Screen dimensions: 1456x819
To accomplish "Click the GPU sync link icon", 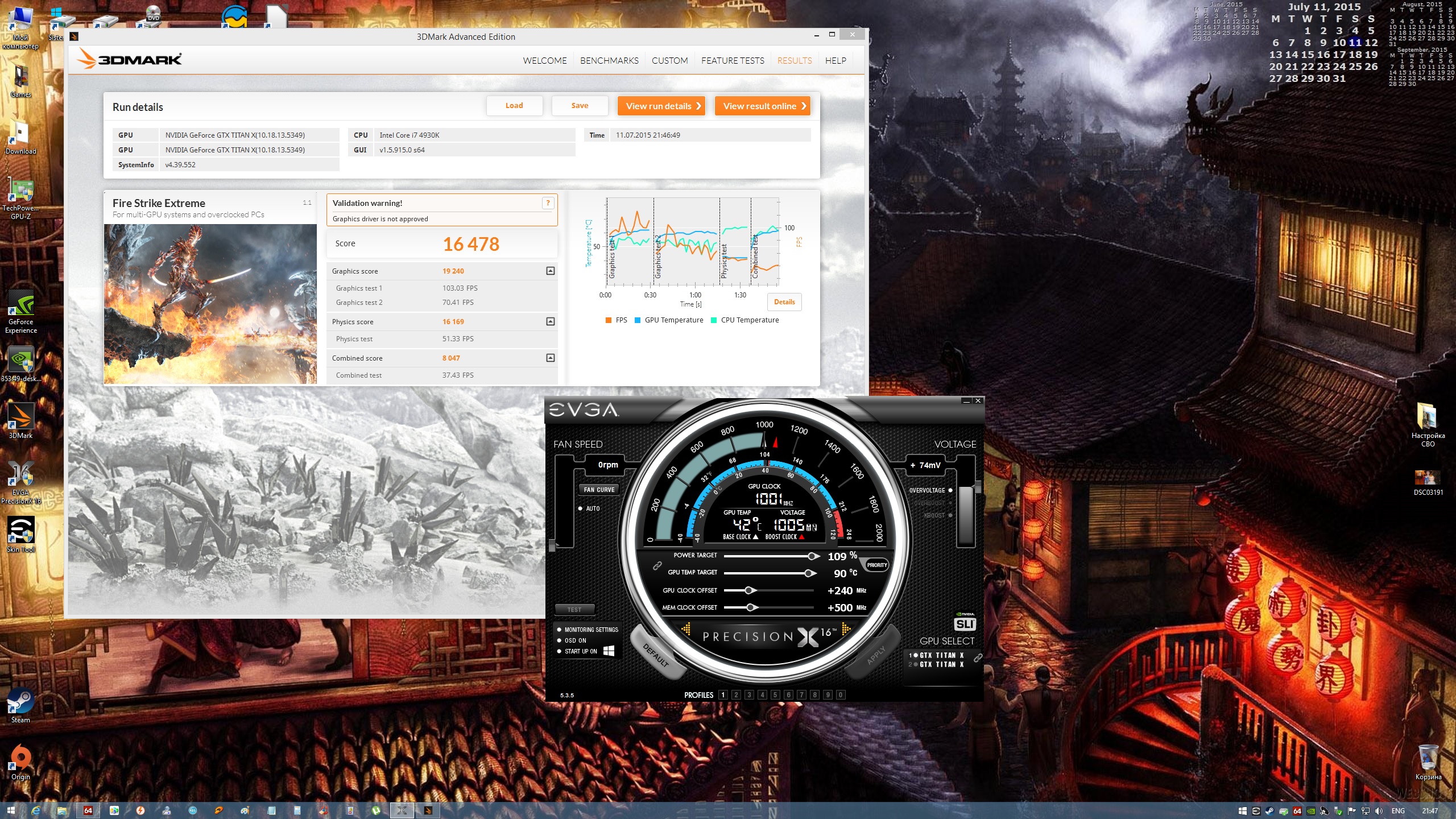I will point(978,658).
